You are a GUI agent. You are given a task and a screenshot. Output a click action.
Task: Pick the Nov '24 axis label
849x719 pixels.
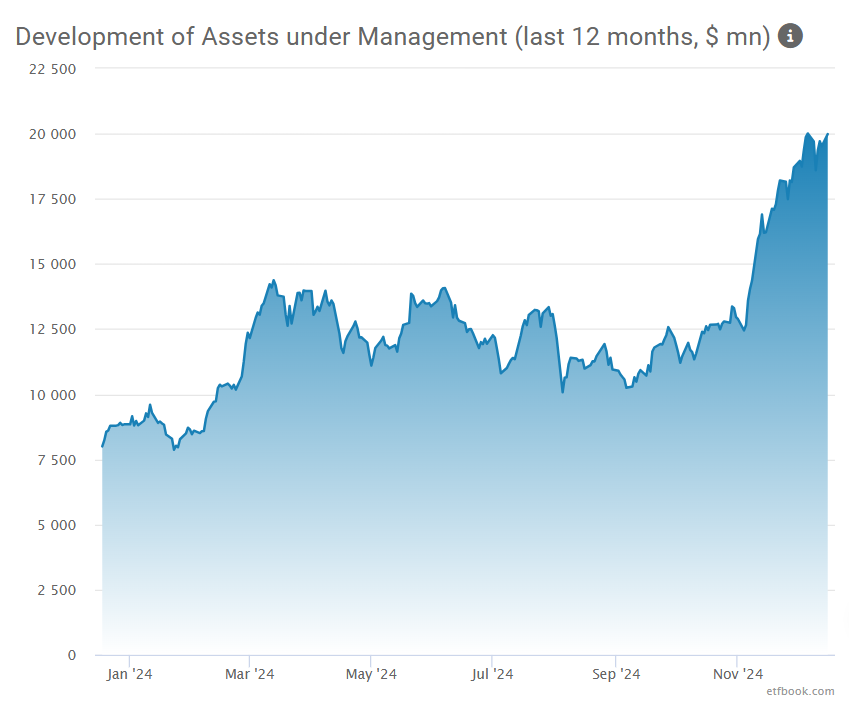pos(736,675)
